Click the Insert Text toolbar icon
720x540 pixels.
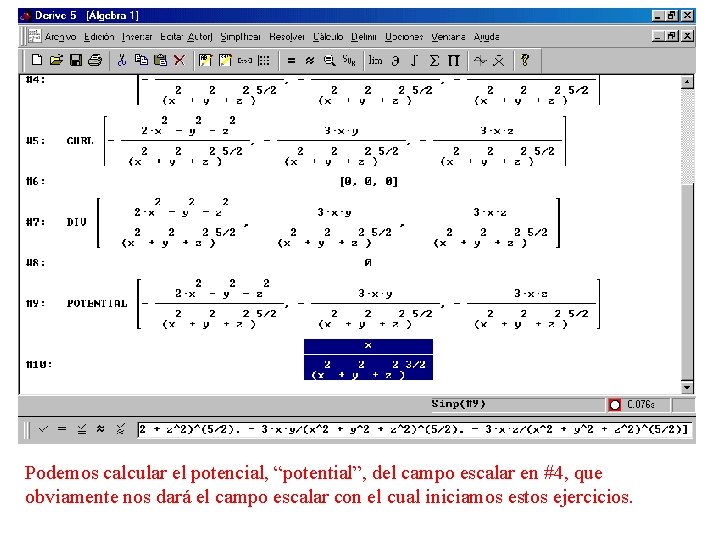225,60
